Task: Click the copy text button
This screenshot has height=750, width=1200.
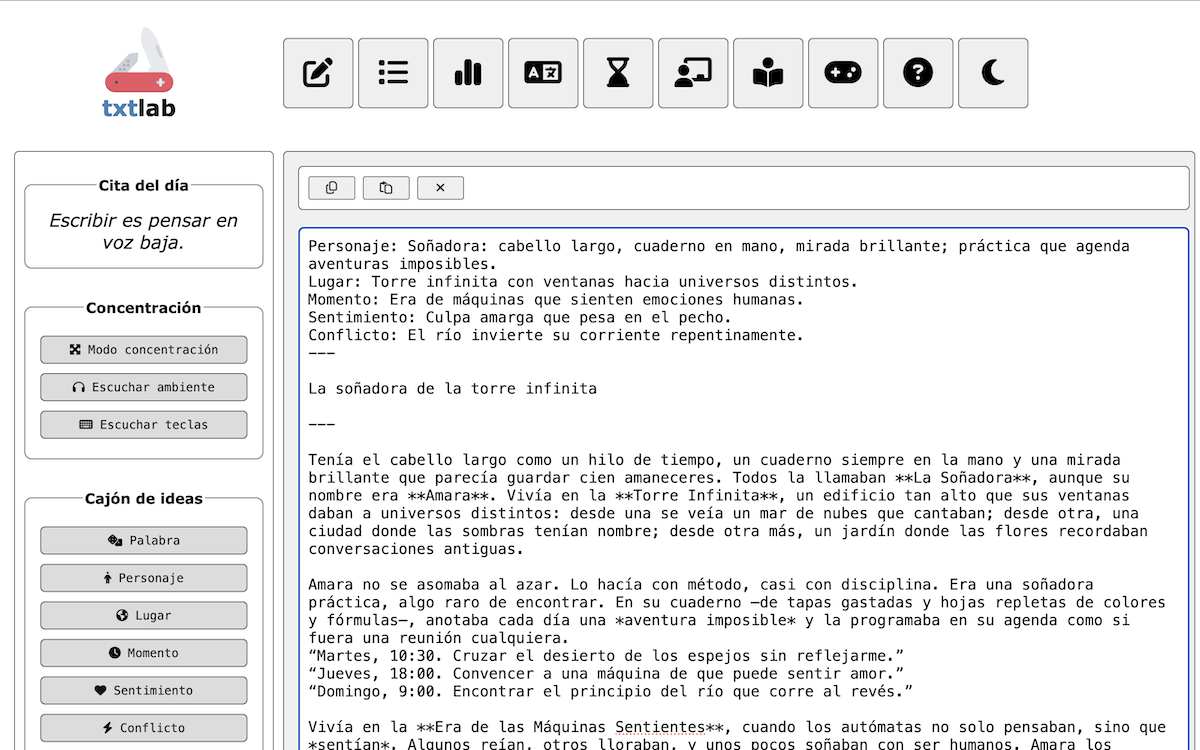Action: [332, 188]
